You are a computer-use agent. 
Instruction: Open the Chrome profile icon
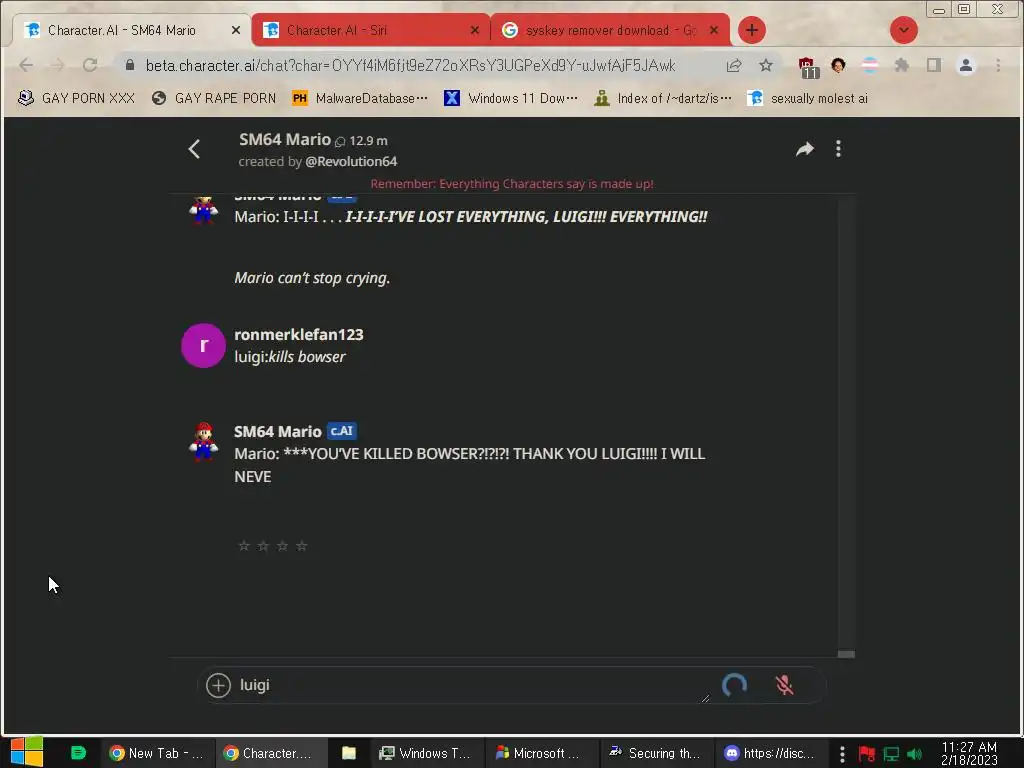(x=966, y=65)
